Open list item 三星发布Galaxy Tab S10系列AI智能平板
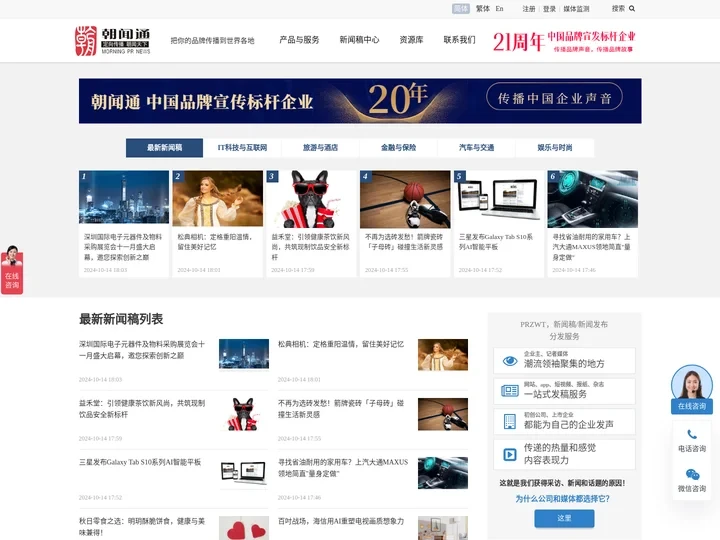The height and width of the screenshot is (540, 720). point(140,462)
